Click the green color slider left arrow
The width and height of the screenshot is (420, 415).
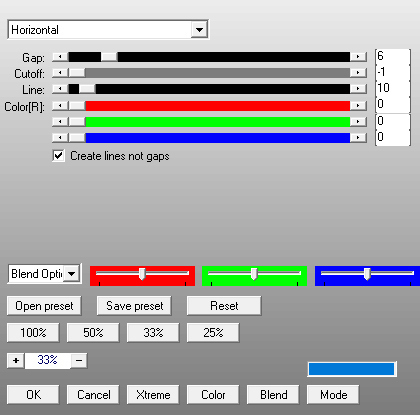[x=60, y=122]
